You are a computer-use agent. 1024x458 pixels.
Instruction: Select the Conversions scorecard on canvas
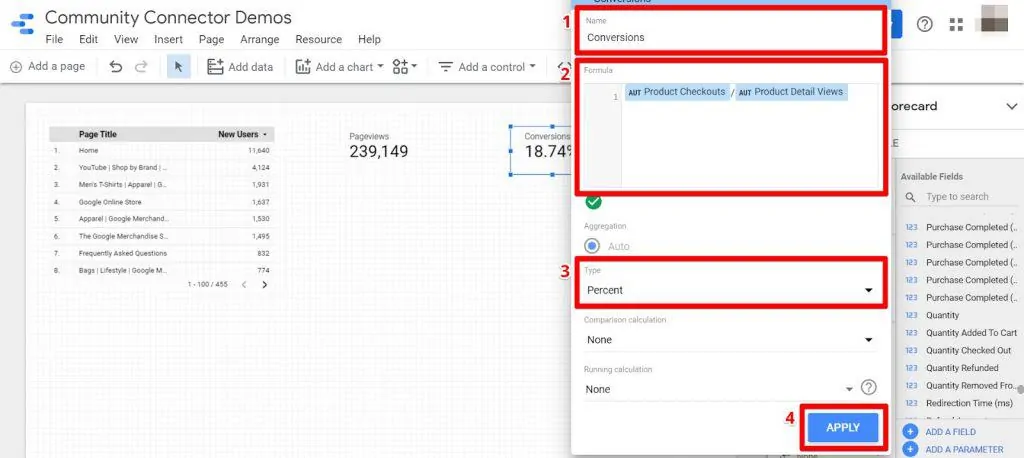point(541,151)
